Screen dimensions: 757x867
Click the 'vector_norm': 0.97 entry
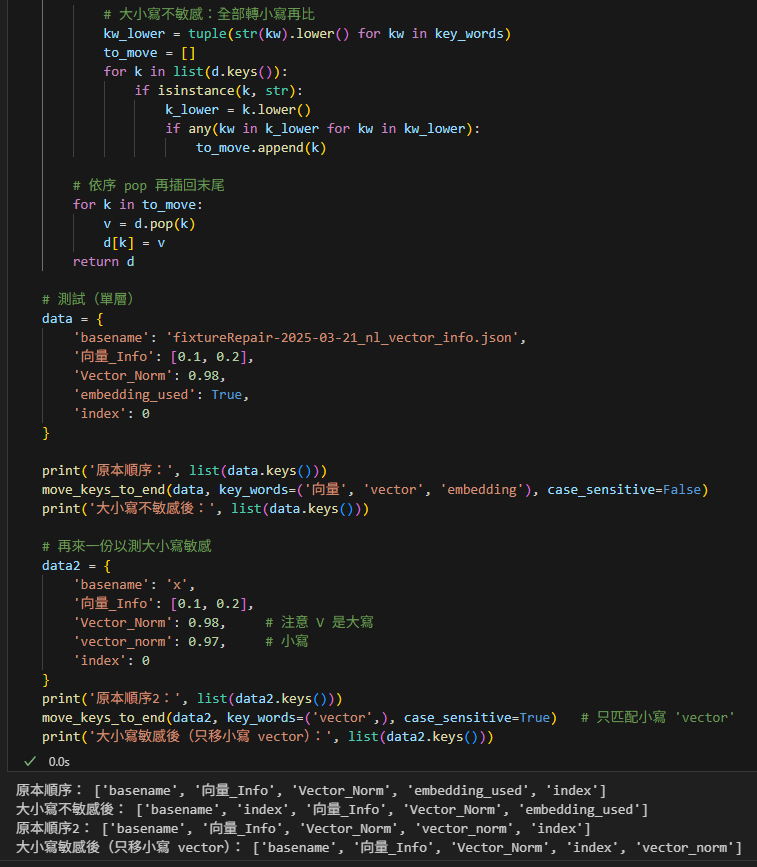pyautogui.click(x=149, y=642)
